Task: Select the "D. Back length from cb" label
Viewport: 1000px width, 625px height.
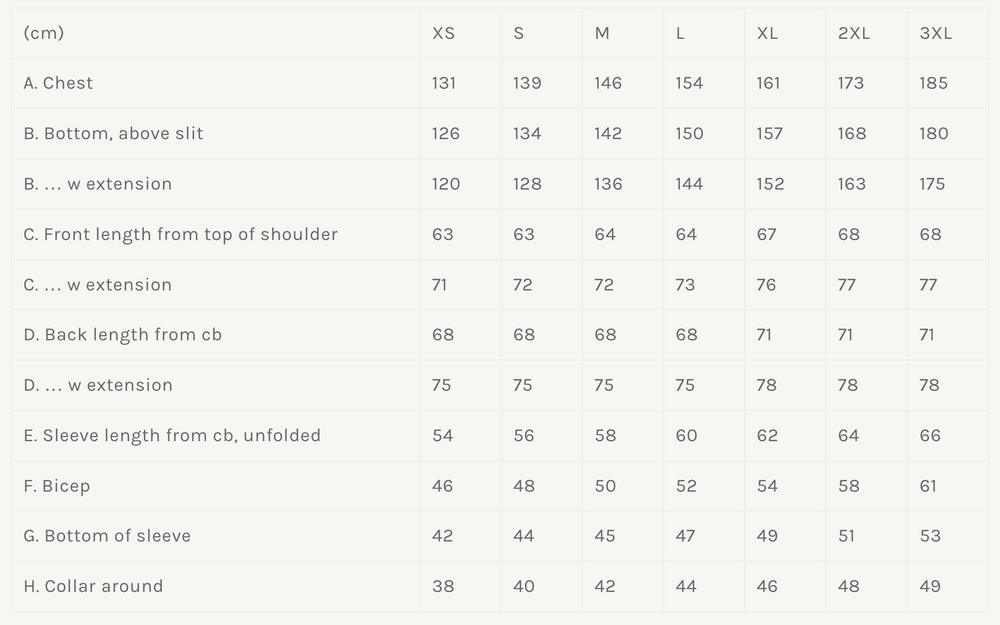Action: tap(122, 335)
